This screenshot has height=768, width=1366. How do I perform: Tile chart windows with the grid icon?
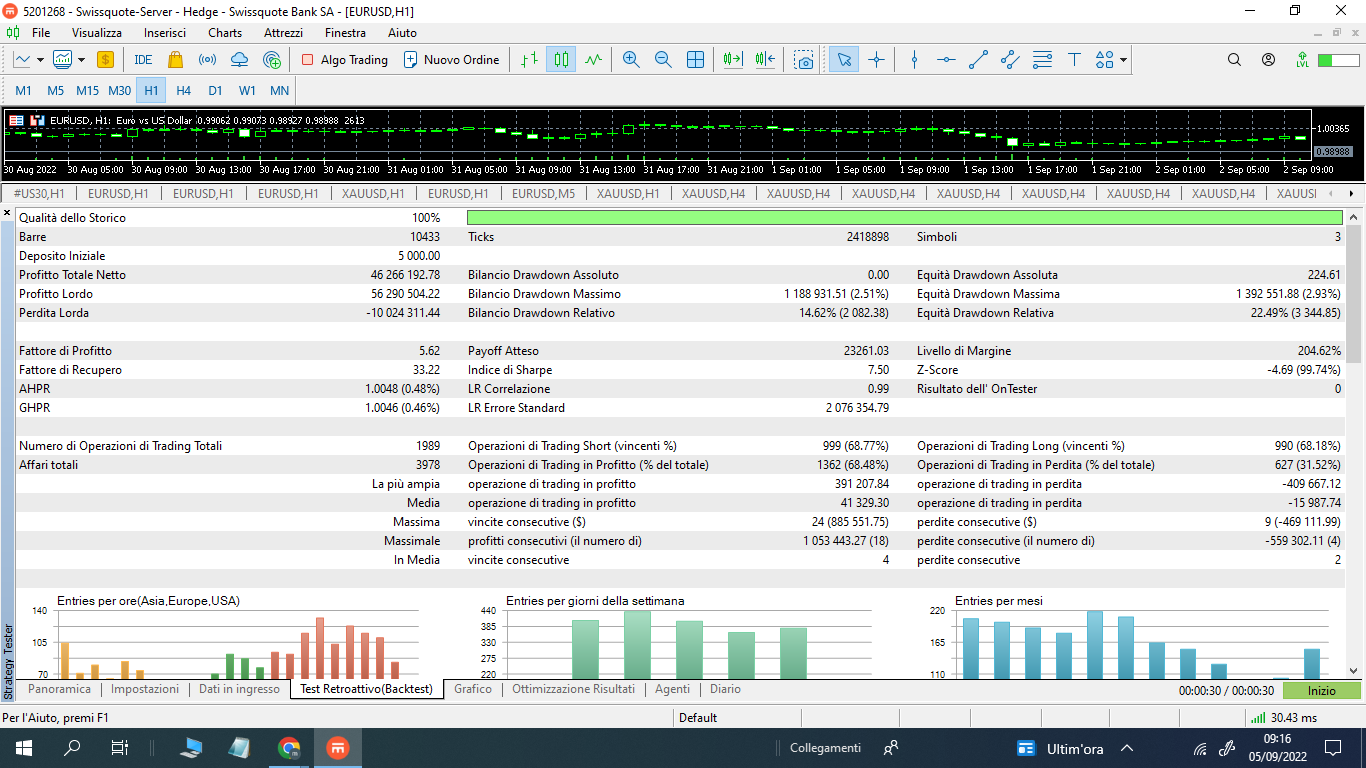click(695, 60)
